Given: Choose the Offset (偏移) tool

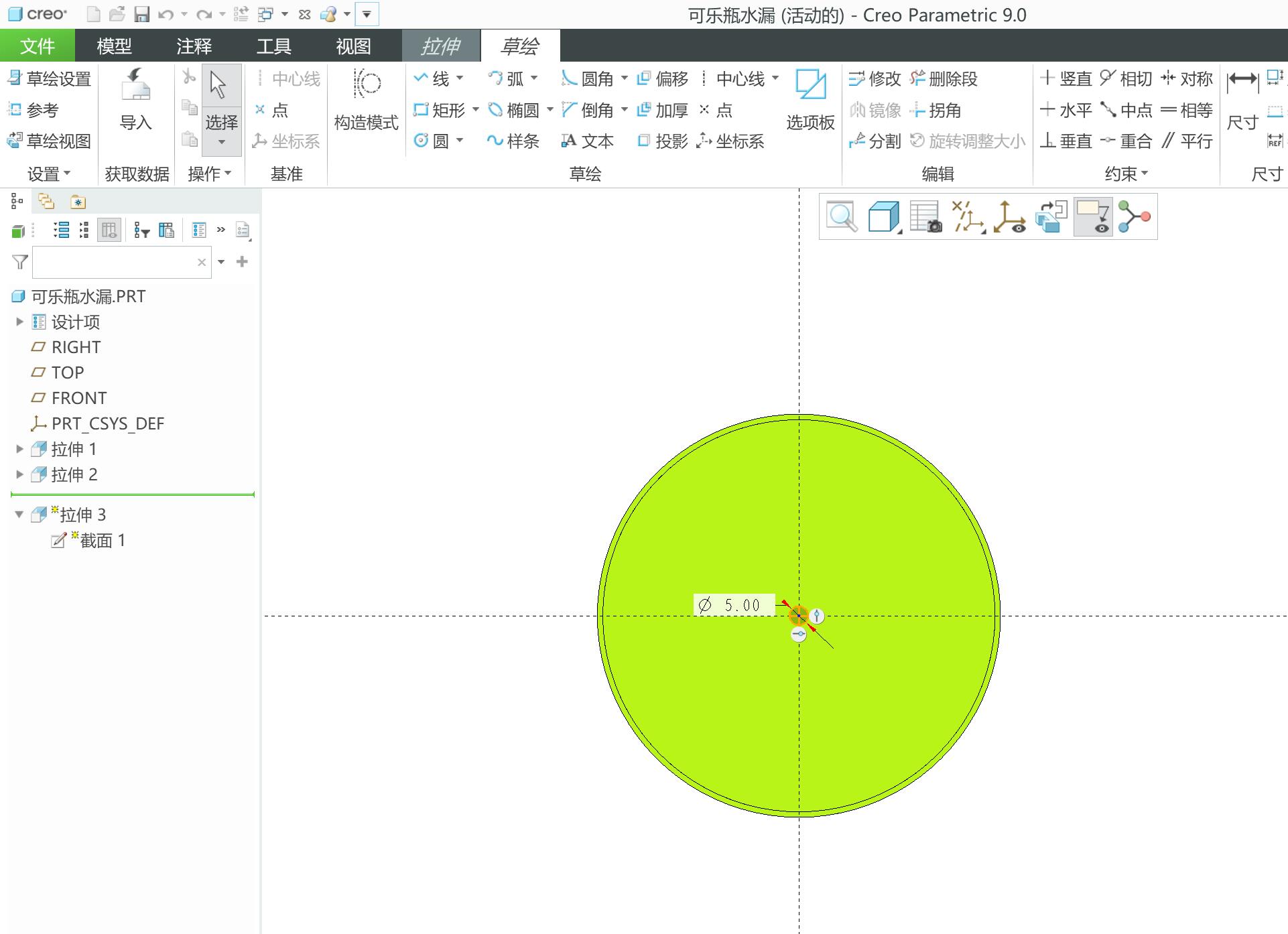Looking at the screenshot, I should 662,79.
